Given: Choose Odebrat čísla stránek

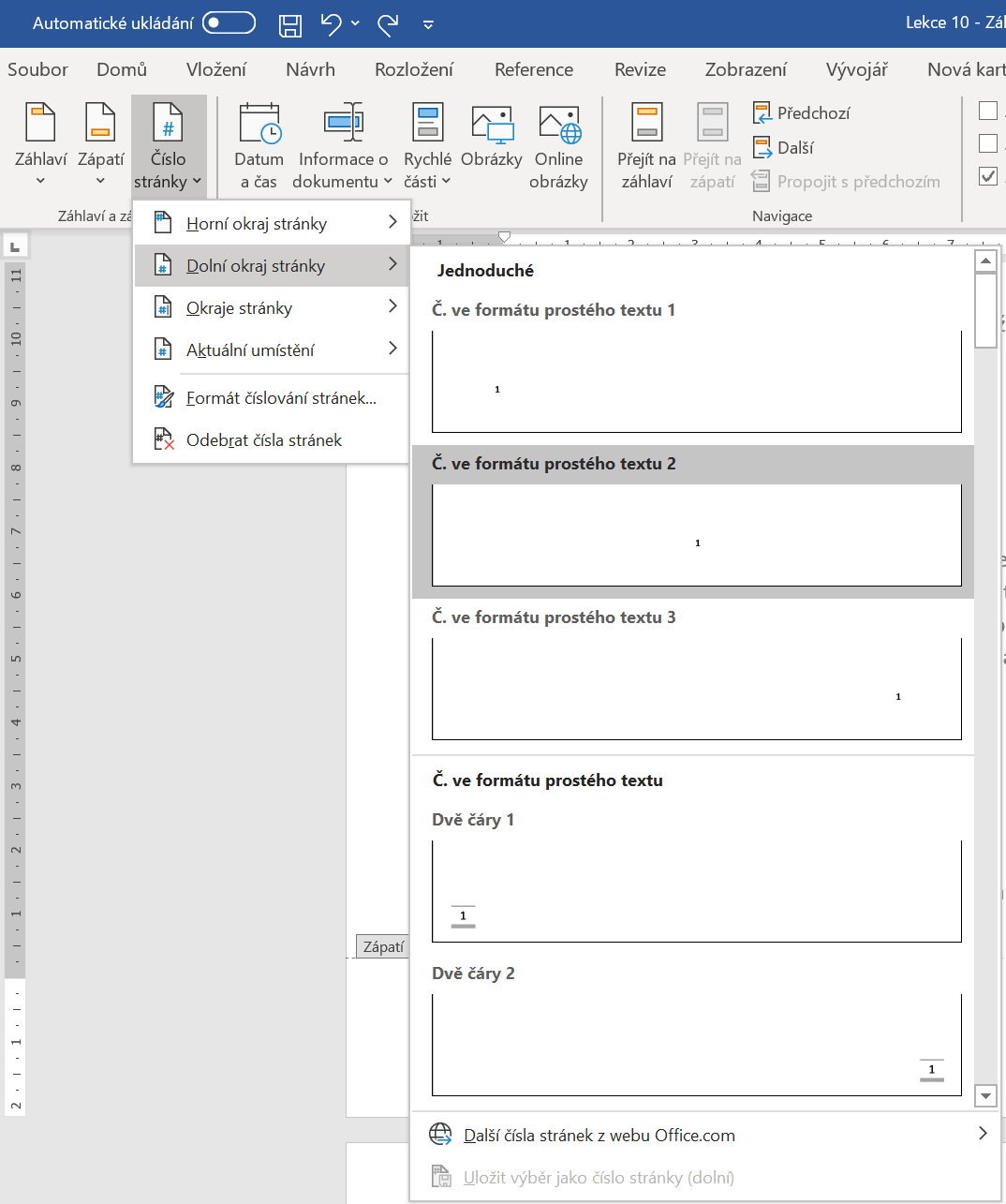Looking at the screenshot, I should [264, 440].
